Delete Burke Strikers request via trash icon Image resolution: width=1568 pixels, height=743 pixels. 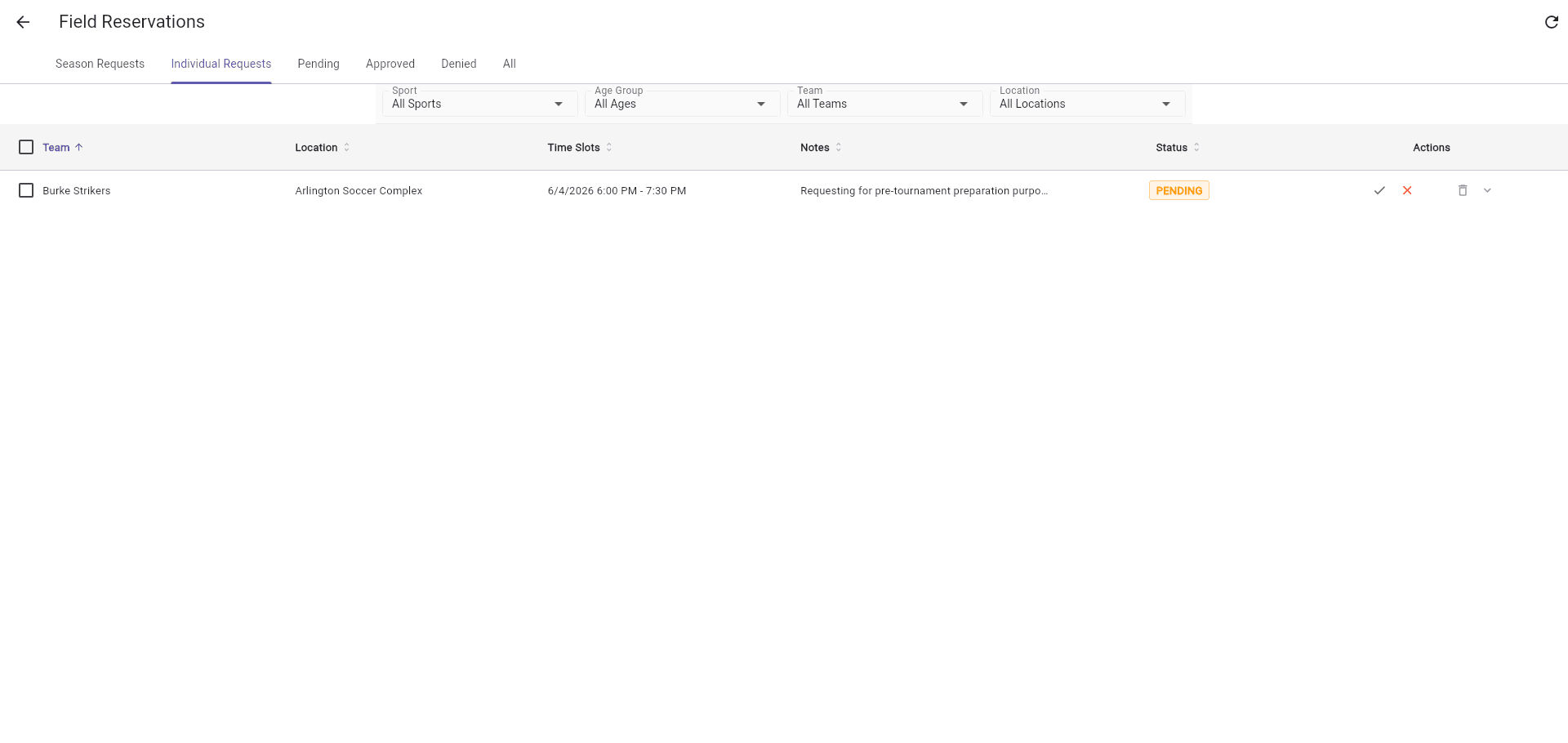tap(1463, 190)
